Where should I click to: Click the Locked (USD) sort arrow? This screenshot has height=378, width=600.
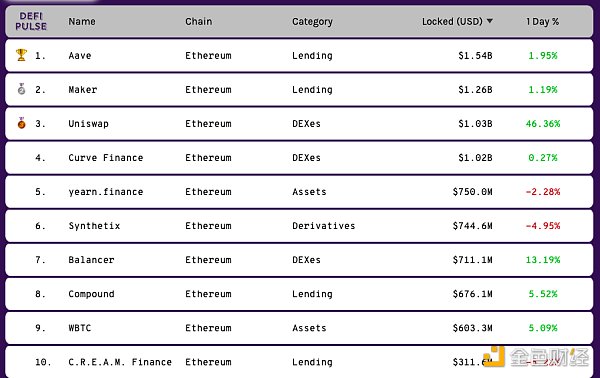[489, 21]
